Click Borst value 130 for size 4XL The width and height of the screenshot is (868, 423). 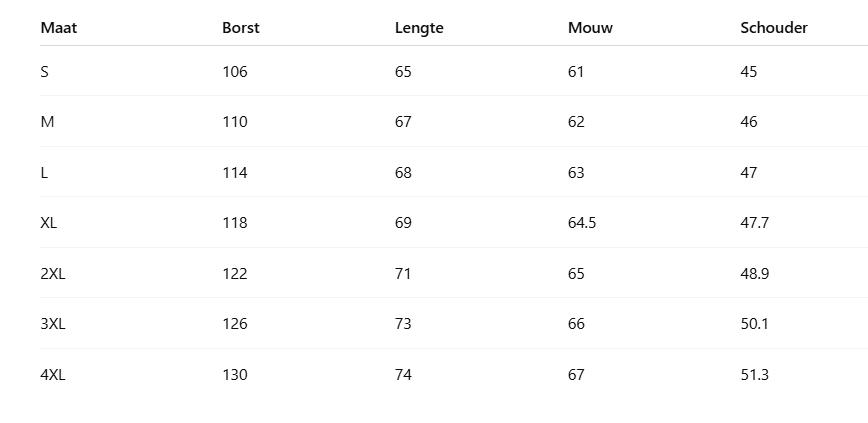(x=235, y=375)
